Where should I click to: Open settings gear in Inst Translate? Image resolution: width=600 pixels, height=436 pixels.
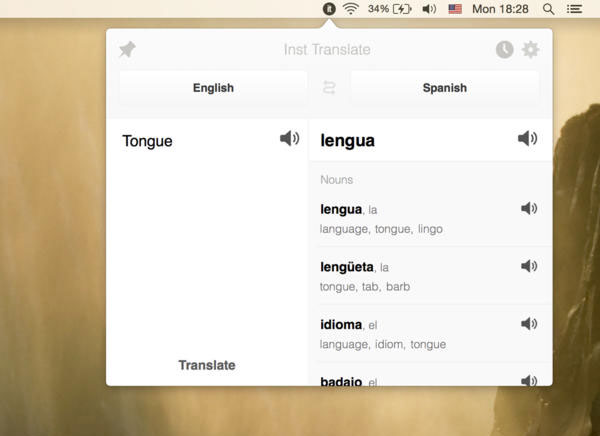click(x=531, y=50)
